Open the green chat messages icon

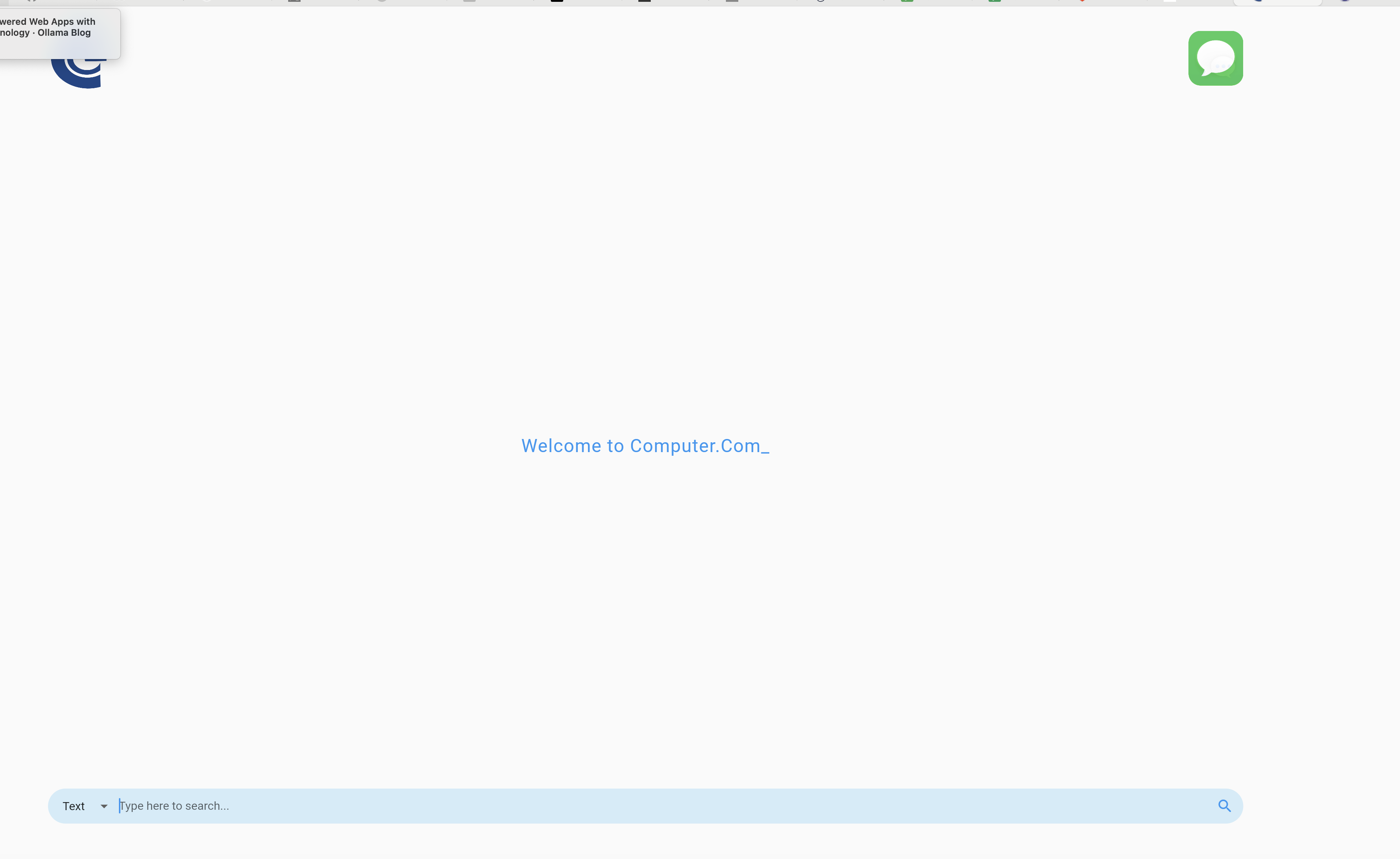click(x=1215, y=58)
